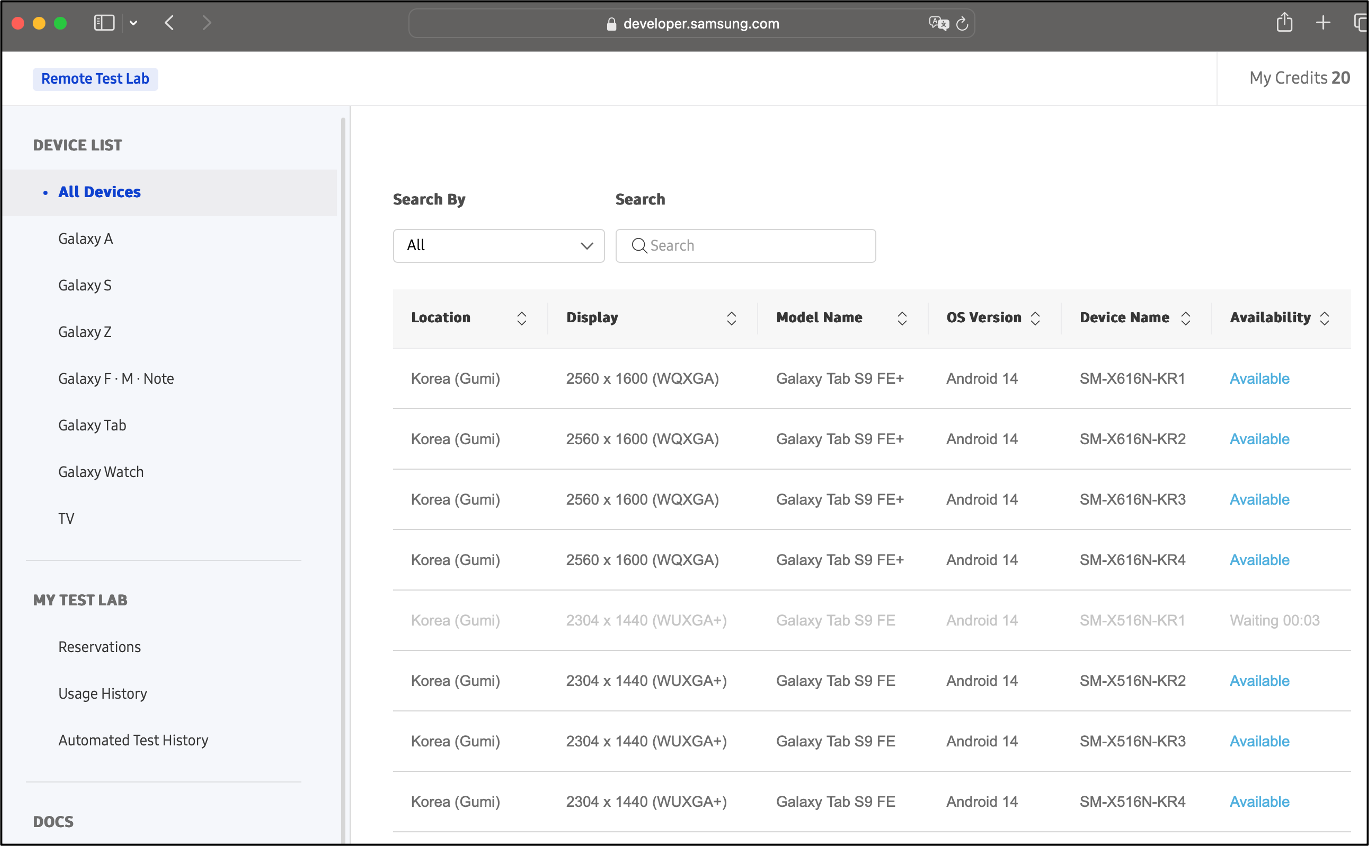Sort by Location column arrows

pyautogui.click(x=521, y=318)
